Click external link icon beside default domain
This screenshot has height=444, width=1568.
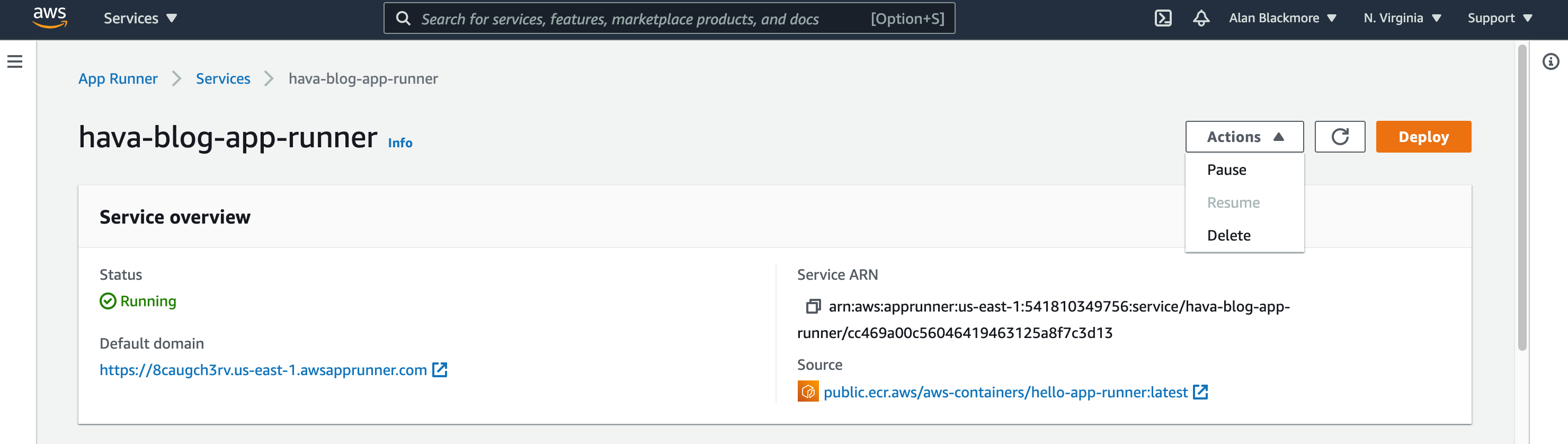coord(440,370)
